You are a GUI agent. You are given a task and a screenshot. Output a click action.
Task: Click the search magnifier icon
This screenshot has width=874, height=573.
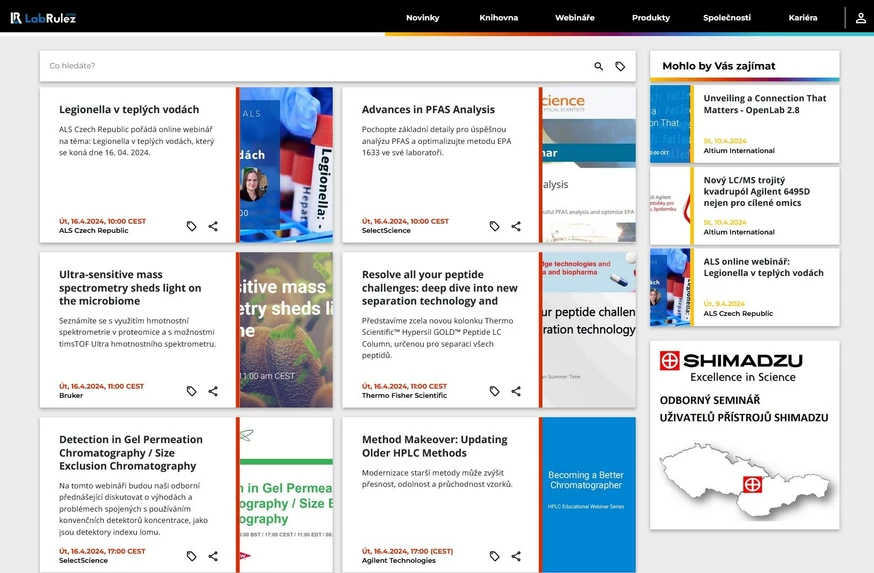pos(599,66)
